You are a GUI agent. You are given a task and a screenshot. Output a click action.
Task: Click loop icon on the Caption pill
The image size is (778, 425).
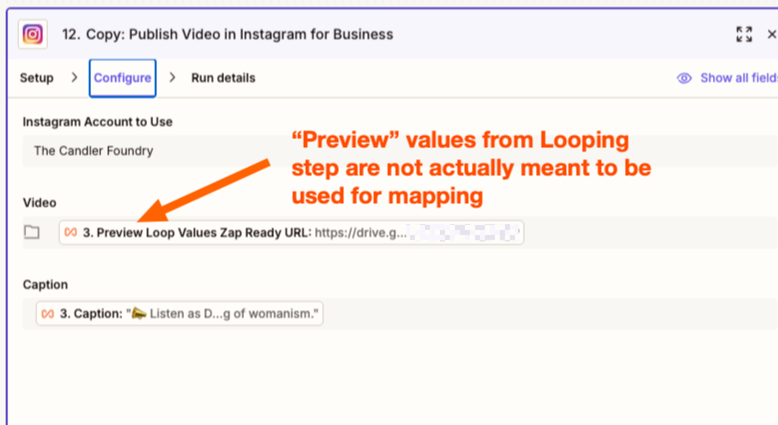[x=48, y=314]
